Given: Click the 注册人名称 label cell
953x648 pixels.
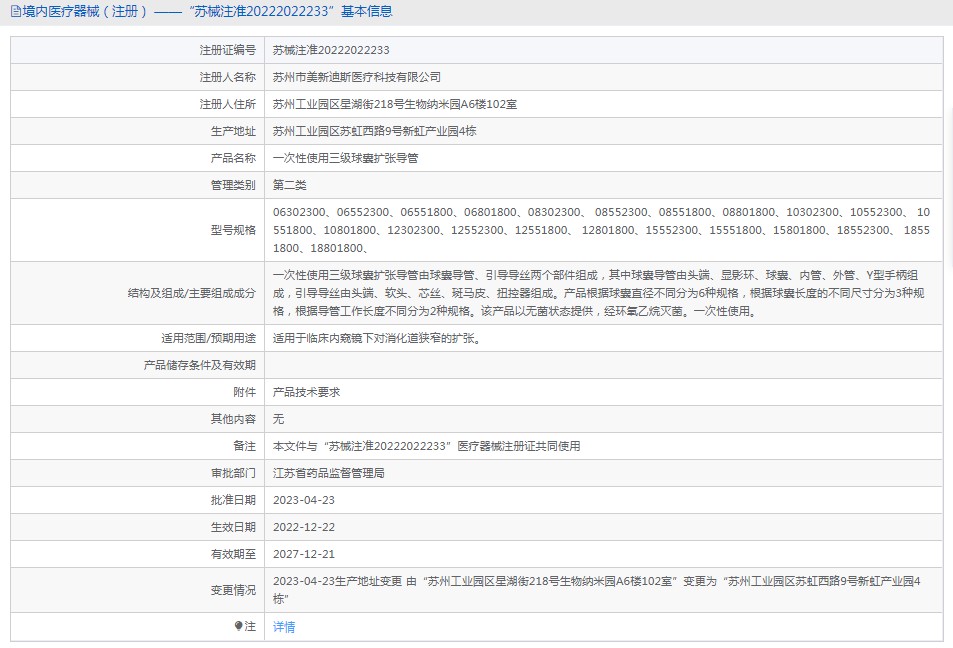Looking at the screenshot, I should pos(137,77).
